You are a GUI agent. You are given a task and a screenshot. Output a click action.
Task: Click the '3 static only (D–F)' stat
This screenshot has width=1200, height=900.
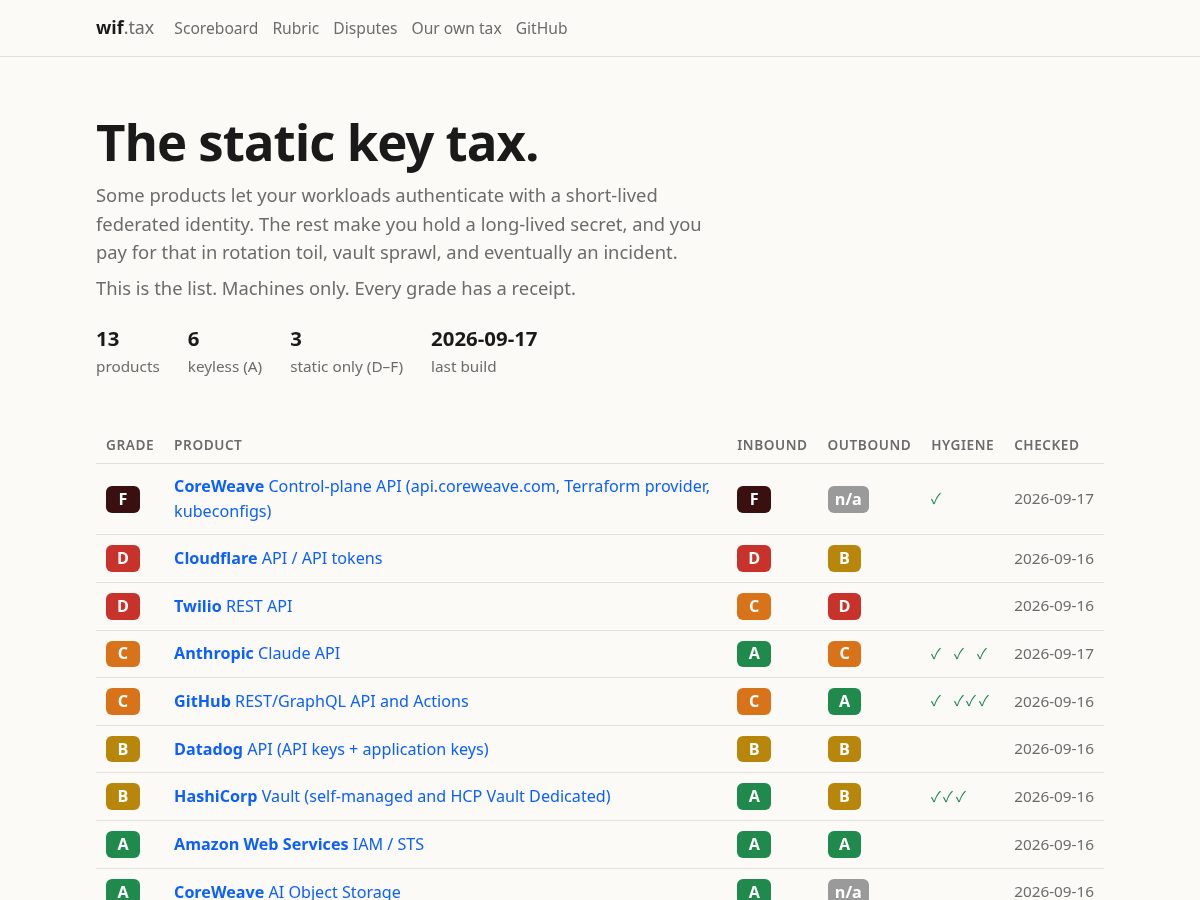pyautogui.click(x=347, y=352)
